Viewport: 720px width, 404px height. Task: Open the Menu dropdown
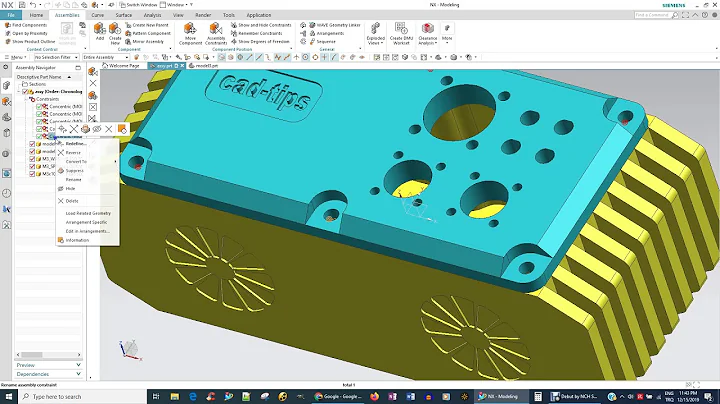click(x=16, y=57)
